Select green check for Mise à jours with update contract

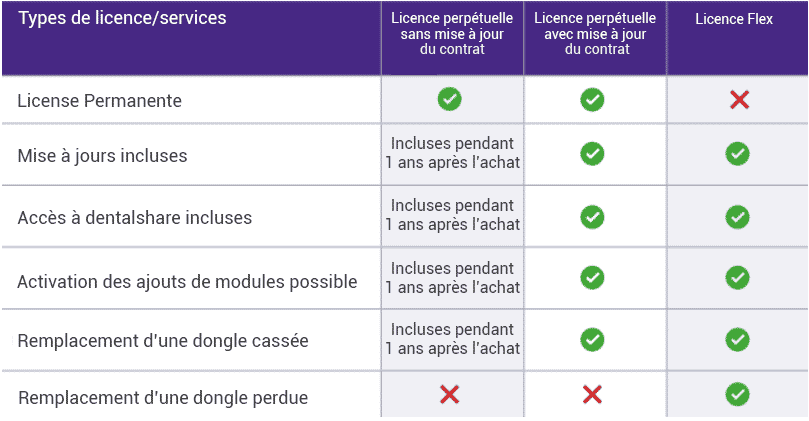[x=592, y=154]
